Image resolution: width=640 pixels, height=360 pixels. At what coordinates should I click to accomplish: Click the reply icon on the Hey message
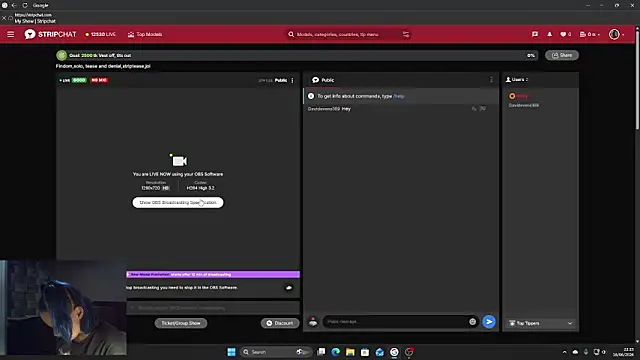click(474, 109)
